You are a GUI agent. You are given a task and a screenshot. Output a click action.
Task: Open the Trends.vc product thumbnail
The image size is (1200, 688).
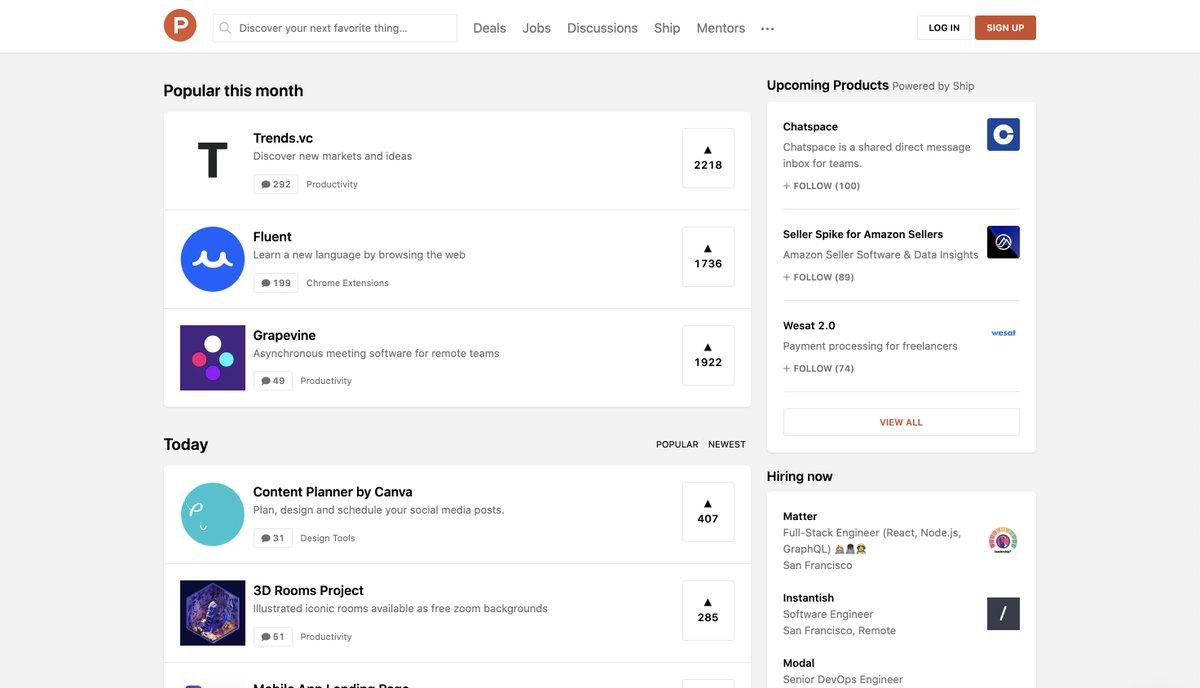212,158
